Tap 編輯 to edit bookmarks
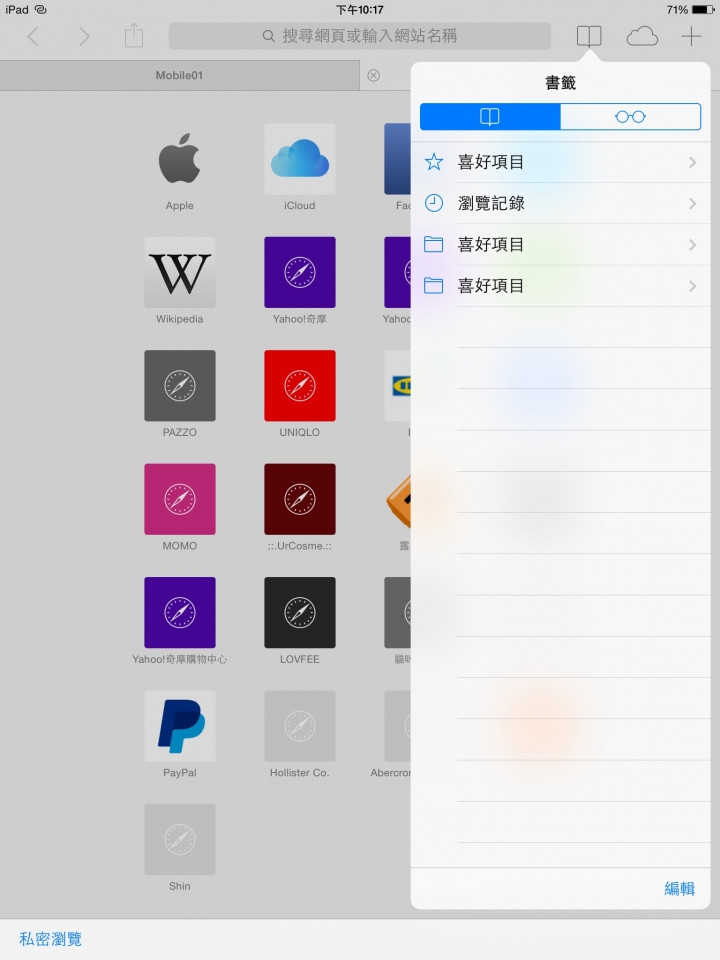 point(680,888)
